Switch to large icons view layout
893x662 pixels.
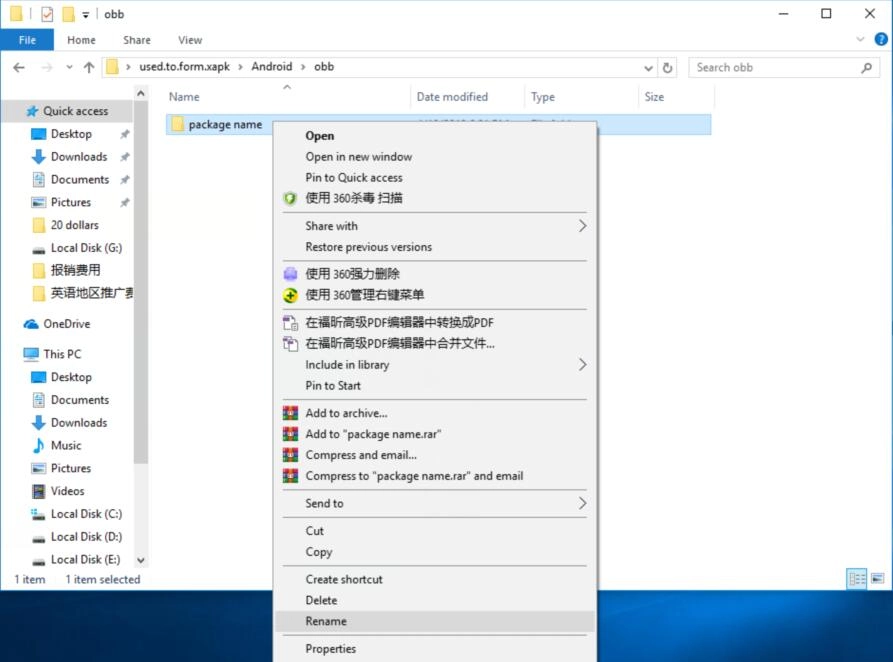(x=877, y=579)
